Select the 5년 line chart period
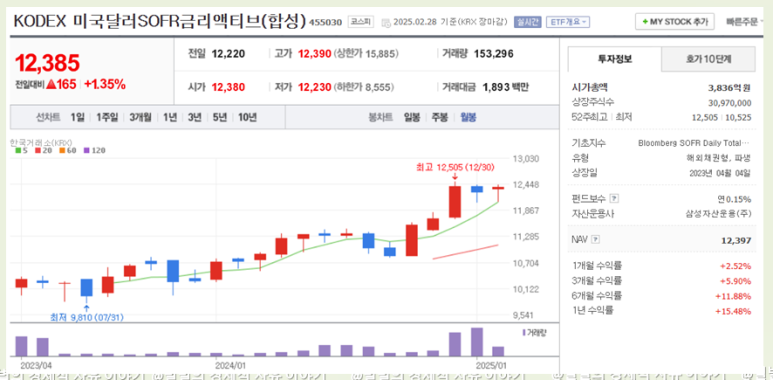This screenshot has height=380, width=773. 220,117
